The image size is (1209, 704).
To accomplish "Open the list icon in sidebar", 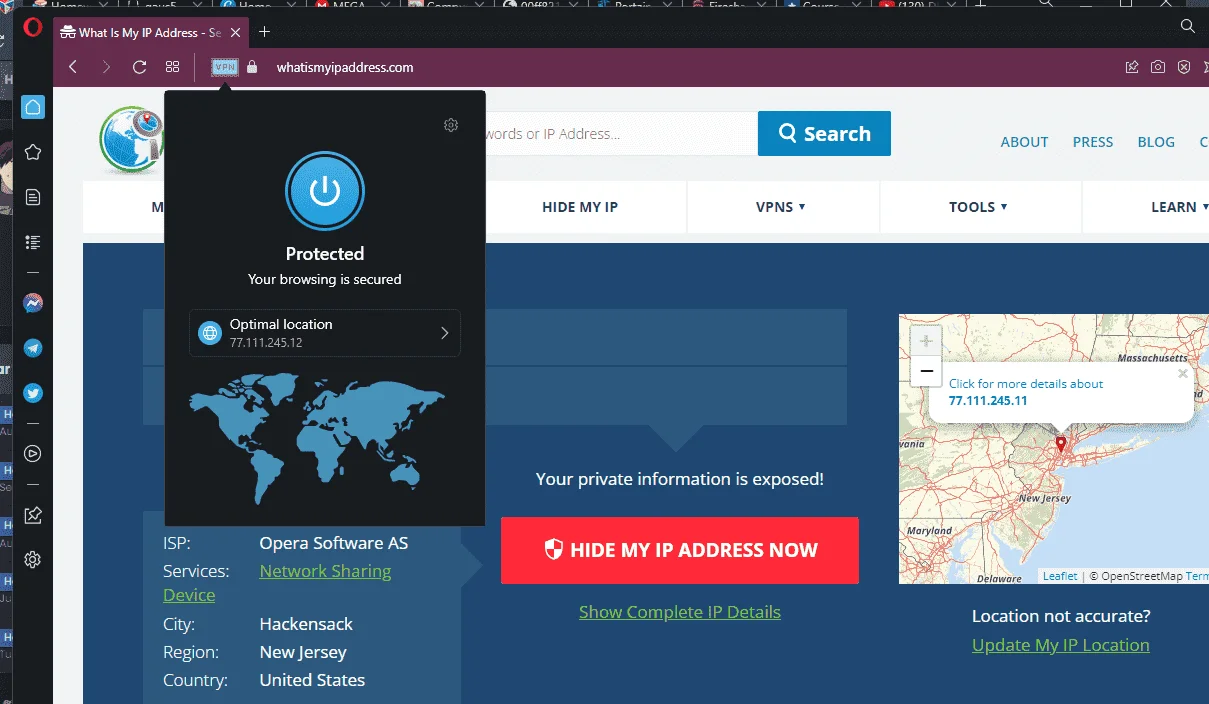I will [33, 242].
